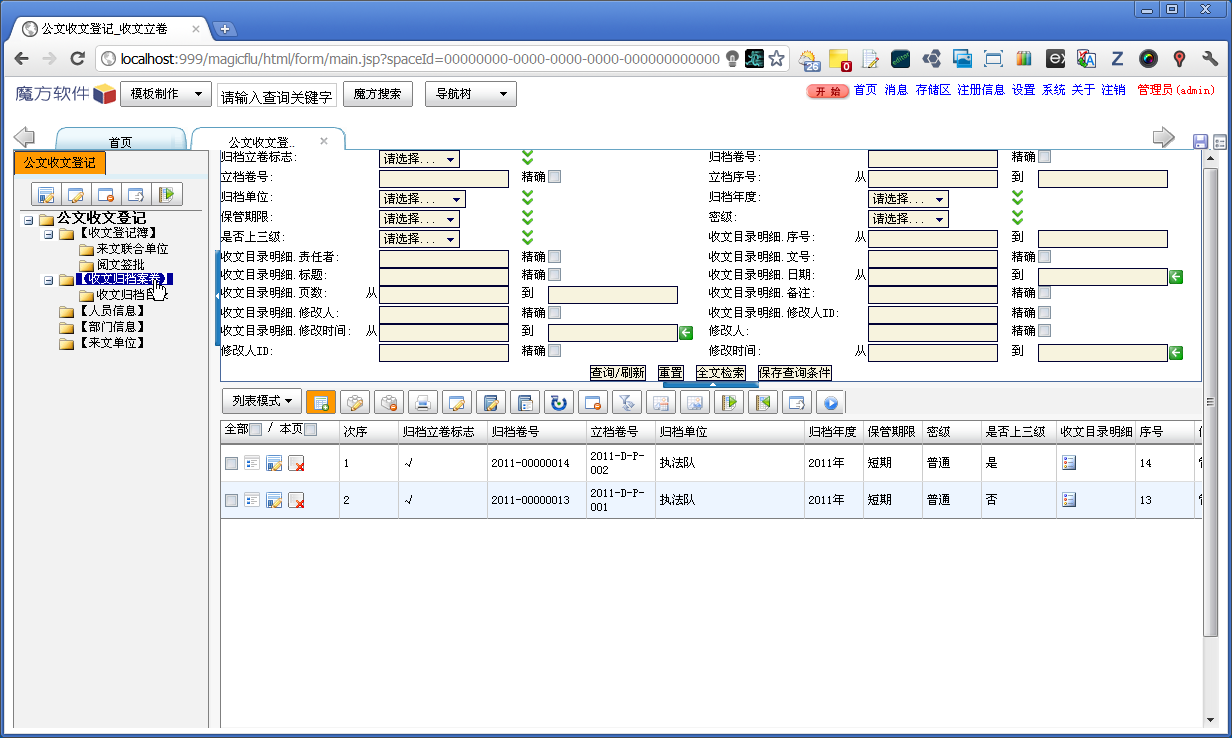Click the pencil window icon in left tree toolbar

point(76,194)
